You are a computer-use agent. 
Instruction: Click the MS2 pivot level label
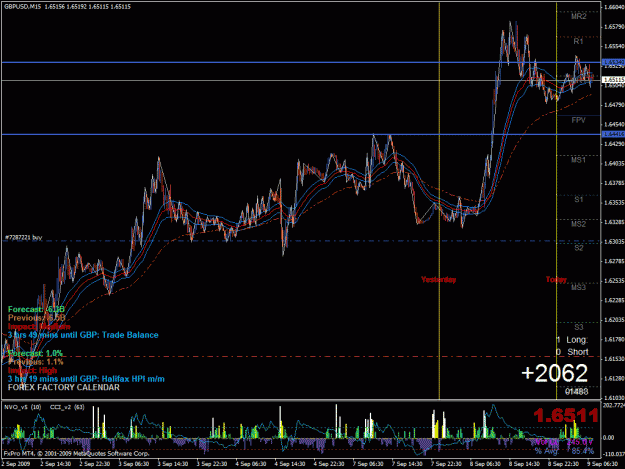(x=578, y=224)
